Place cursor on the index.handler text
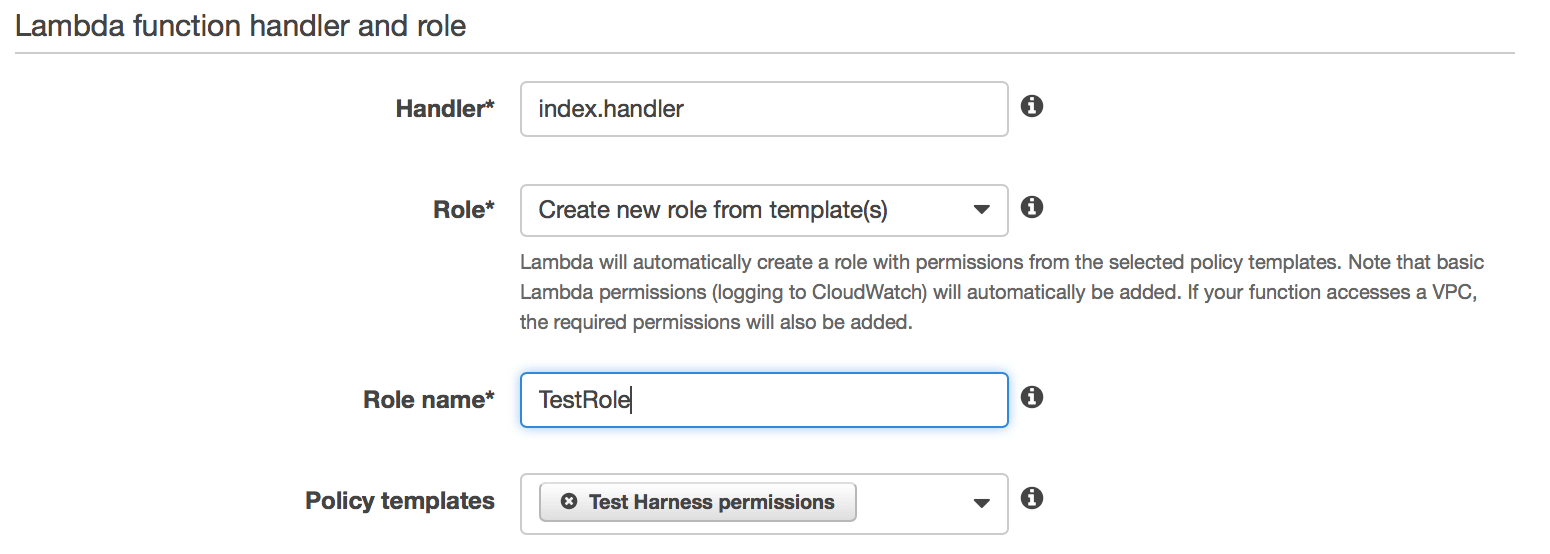This screenshot has height=554, width=1550. tap(611, 109)
